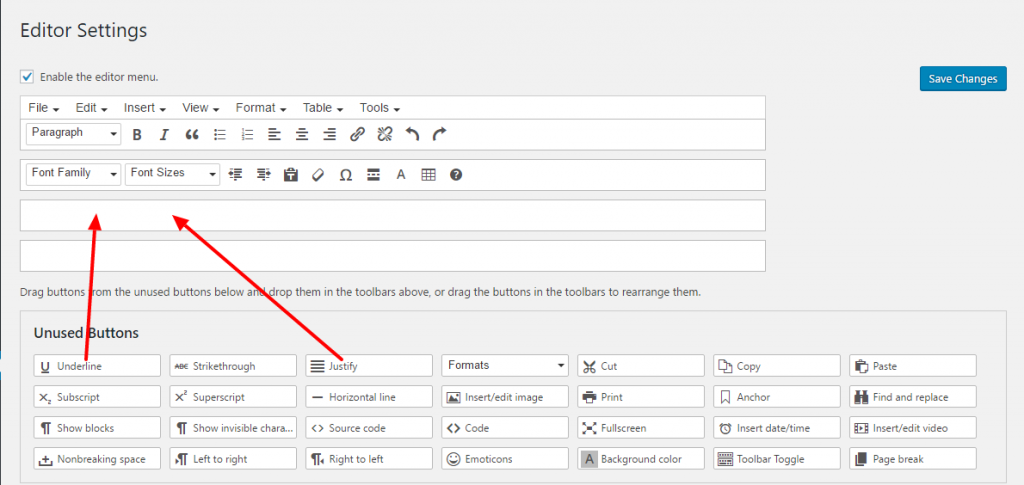Select the Align center icon
Viewport: 1024px width, 485px height.
click(302, 135)
